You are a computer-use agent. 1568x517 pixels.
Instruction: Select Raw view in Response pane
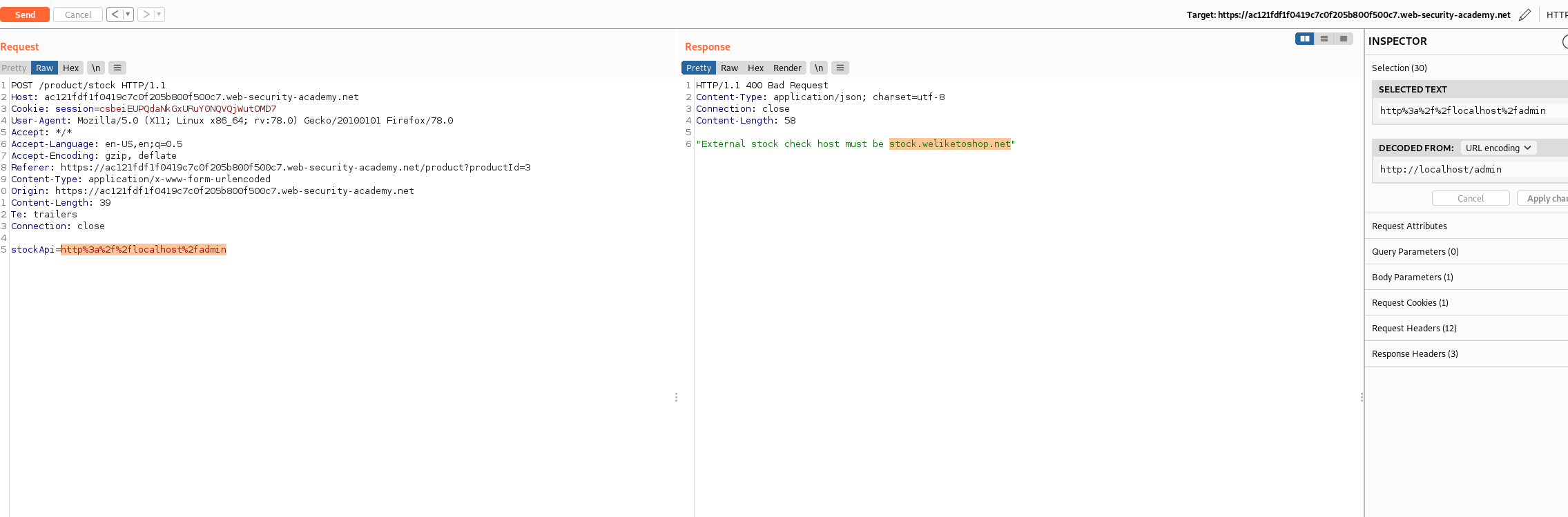[x=729, y=68]
